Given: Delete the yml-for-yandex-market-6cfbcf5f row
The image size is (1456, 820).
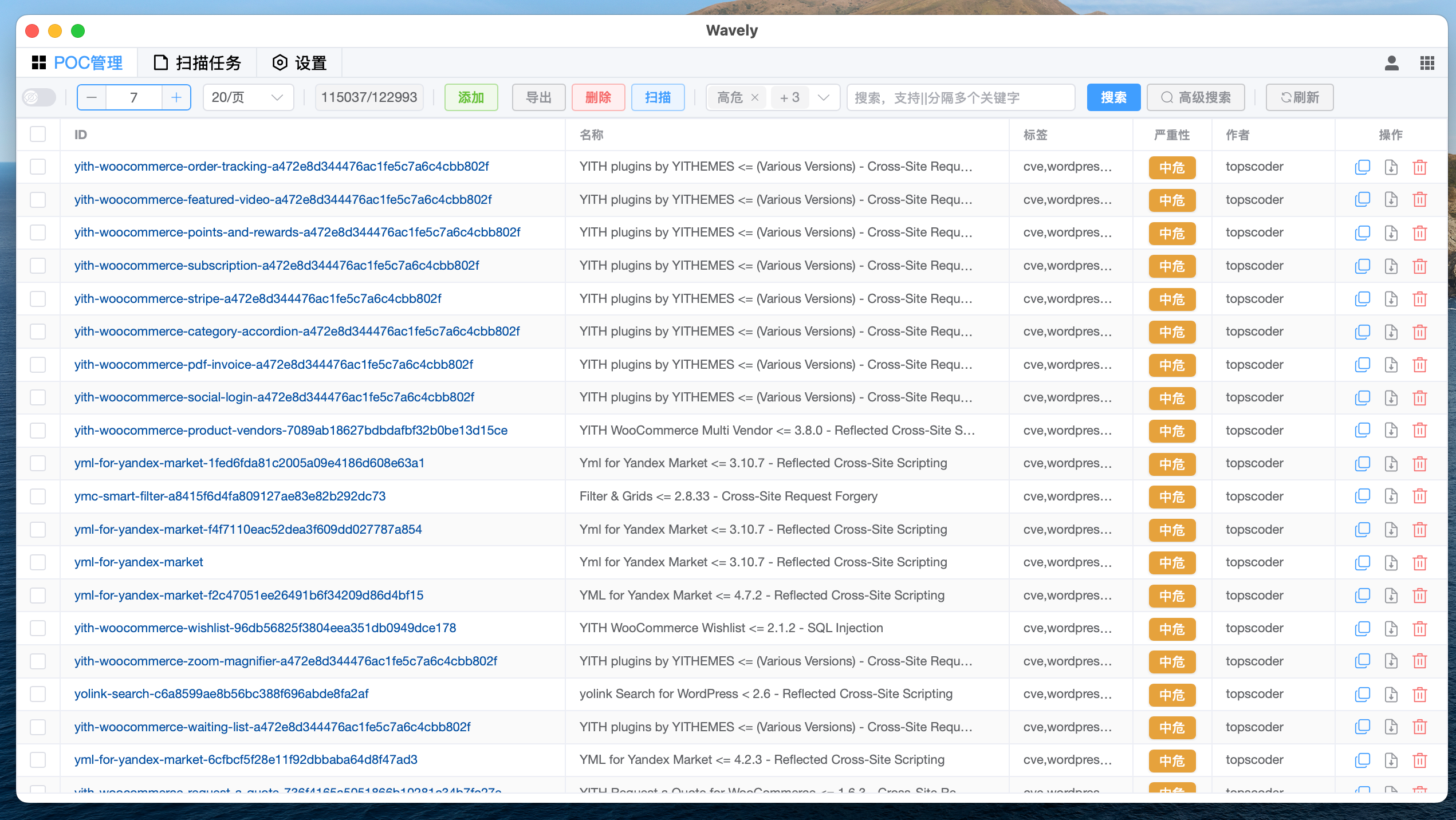Looking at the screenshot, I should coord(1419,760).
